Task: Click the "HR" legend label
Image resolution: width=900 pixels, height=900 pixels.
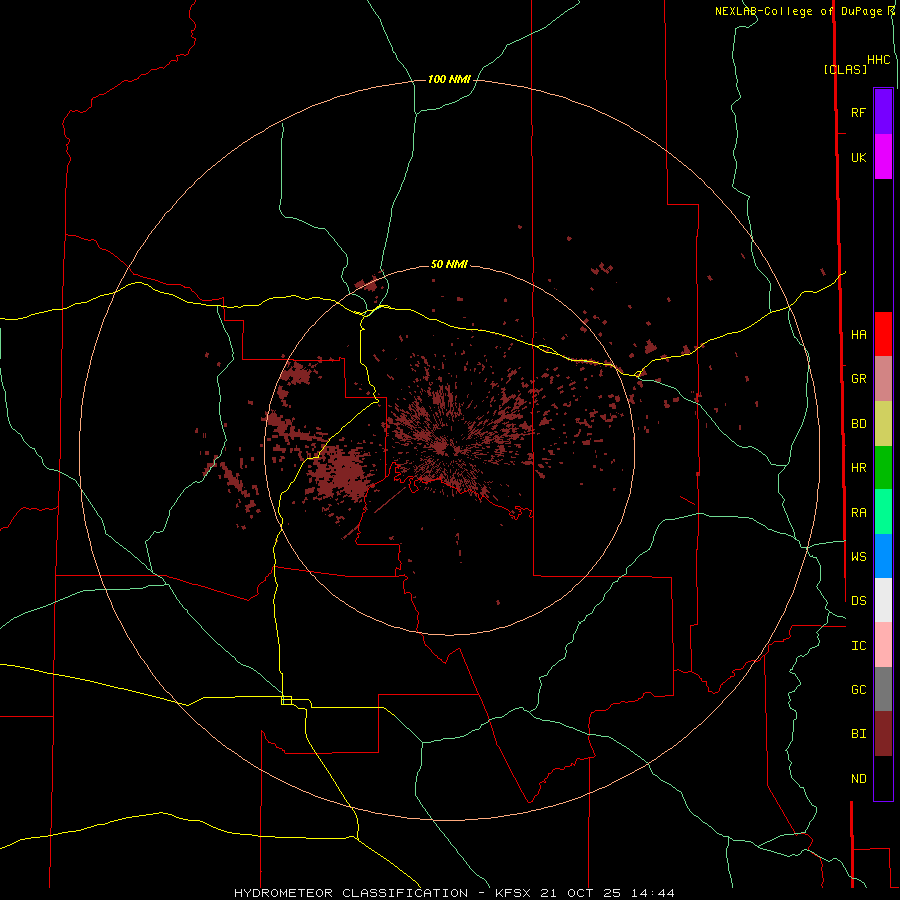Action: (858, 468)
